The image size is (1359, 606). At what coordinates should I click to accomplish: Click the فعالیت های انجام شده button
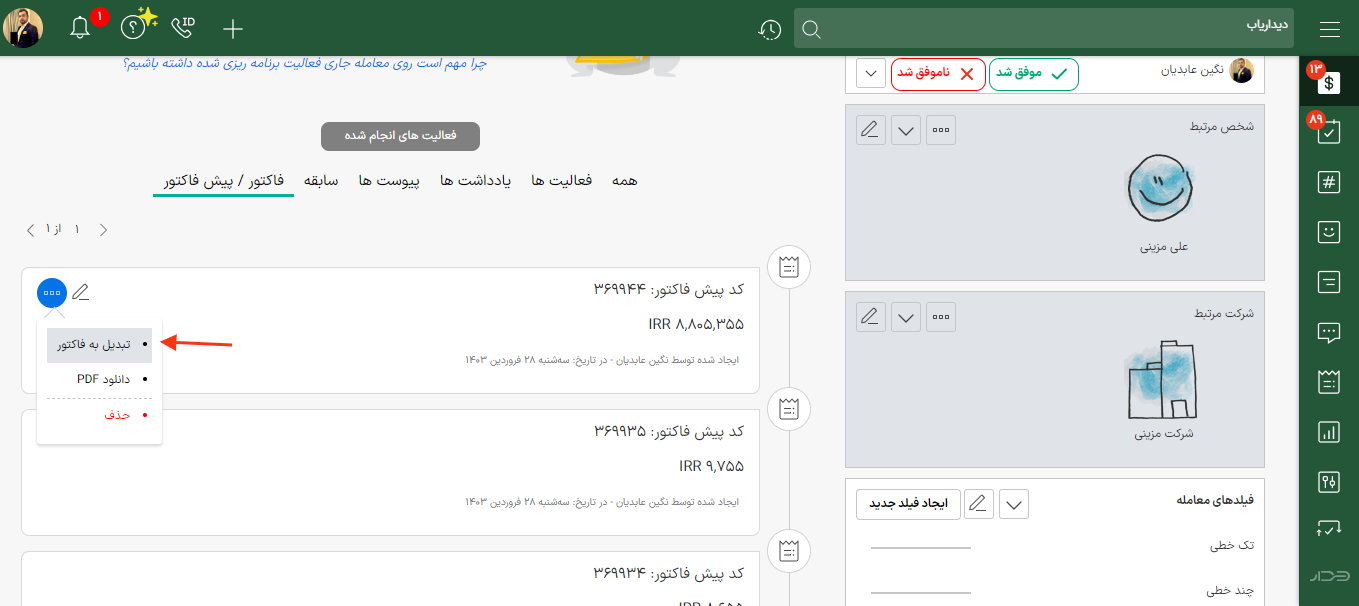[400, 136]
